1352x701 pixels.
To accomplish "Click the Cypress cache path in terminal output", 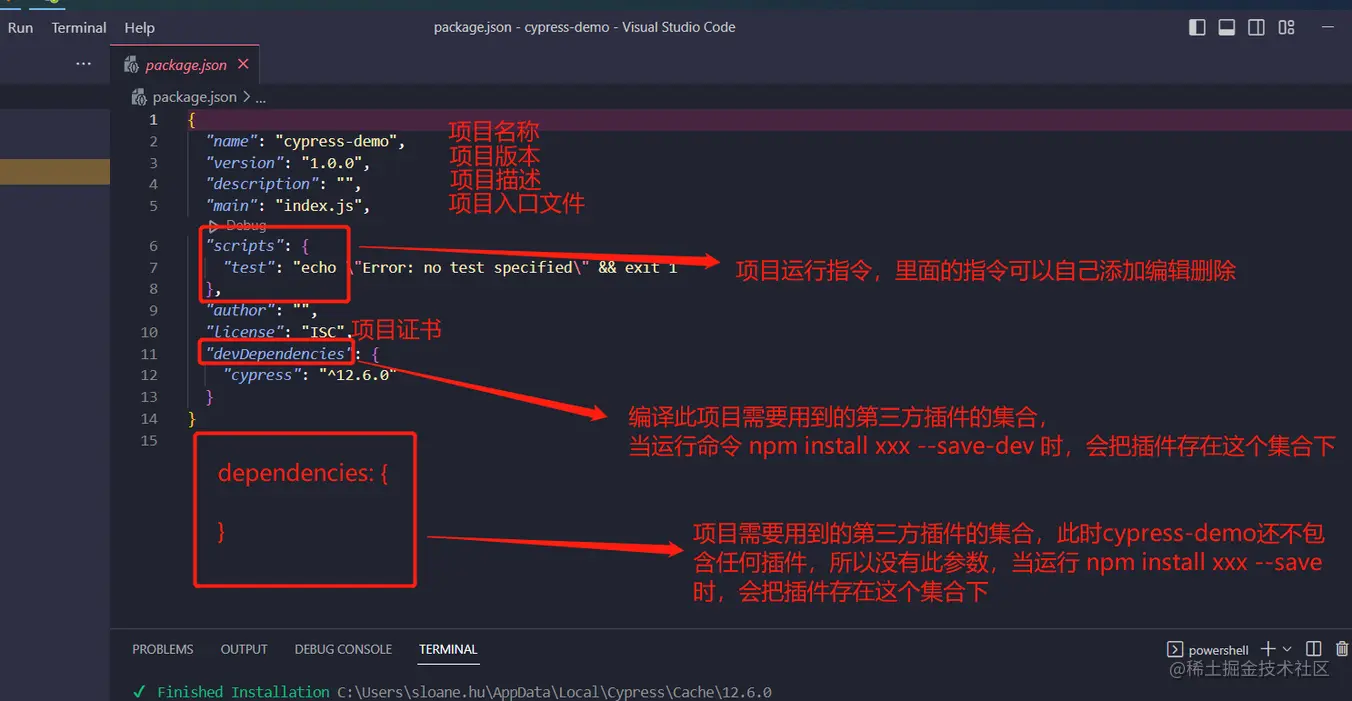I will click(x=555, y=692).
